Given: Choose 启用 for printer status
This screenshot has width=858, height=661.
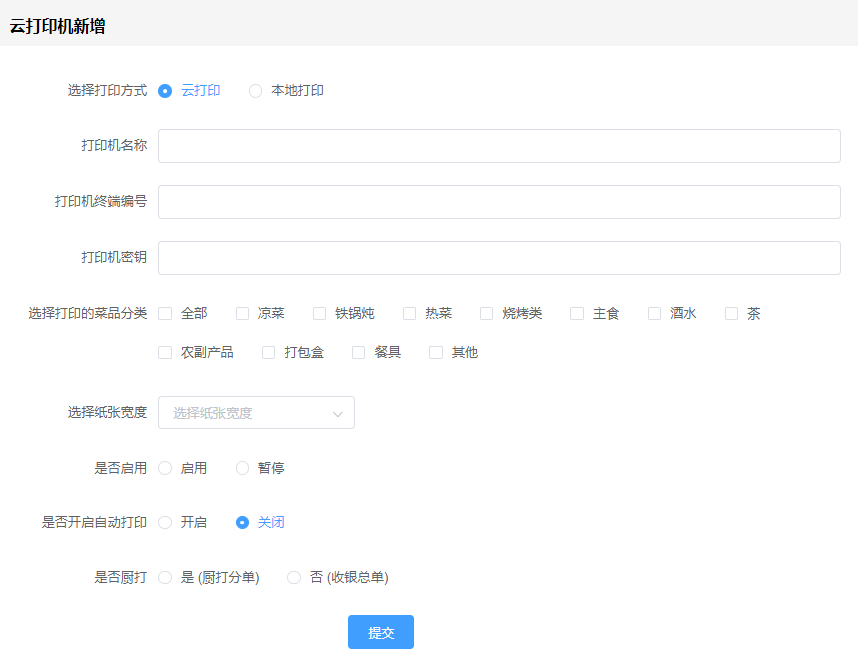Looking at the screenshot, I should click(x=165, y=468).
